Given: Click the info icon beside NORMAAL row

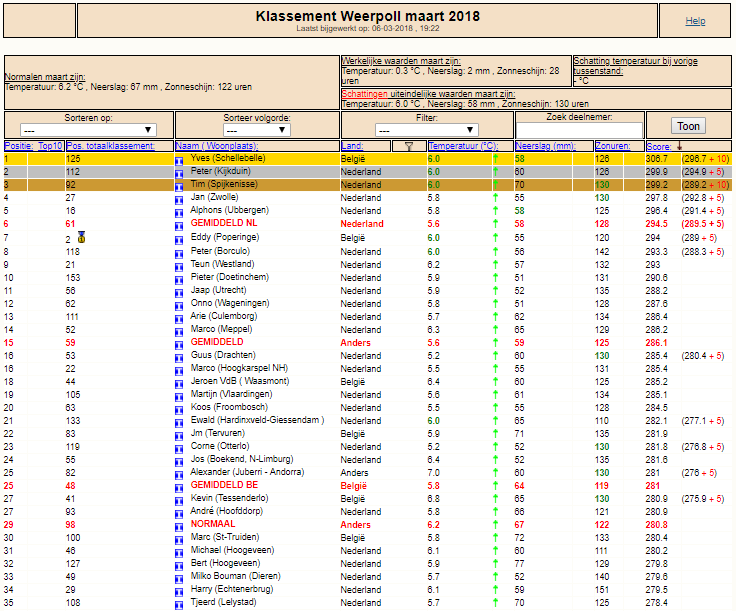Looking at the screenshot, I should 179,527.
